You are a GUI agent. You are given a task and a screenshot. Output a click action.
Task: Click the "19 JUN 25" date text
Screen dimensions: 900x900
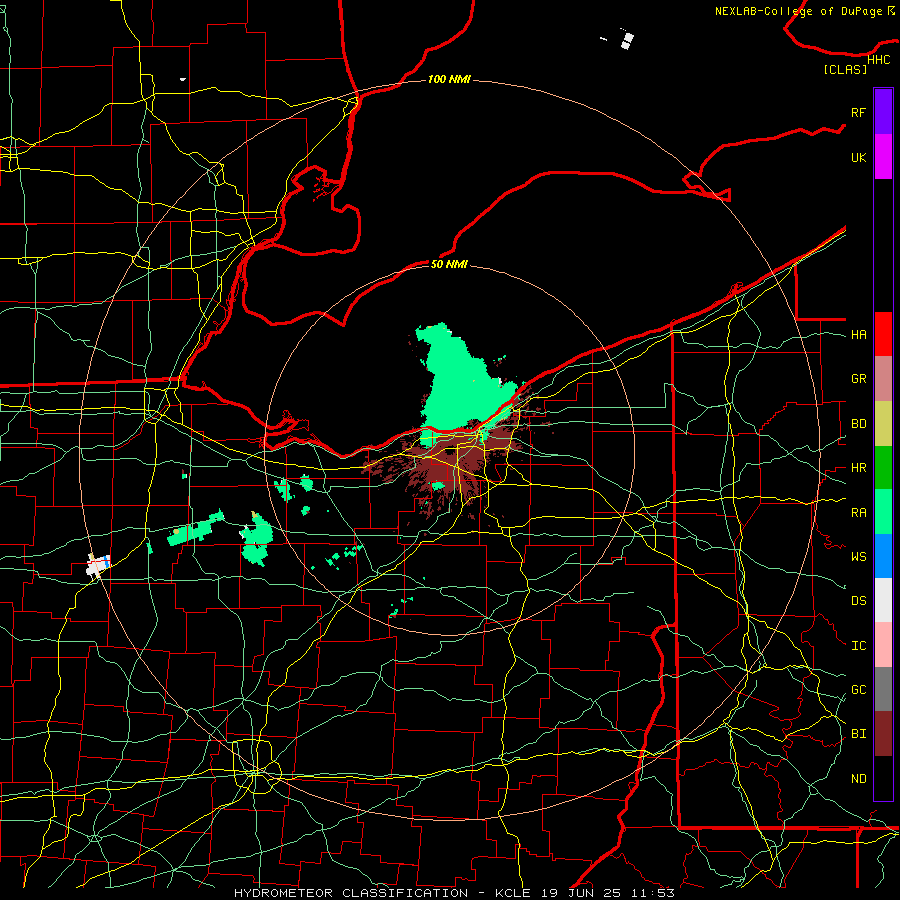580,893
